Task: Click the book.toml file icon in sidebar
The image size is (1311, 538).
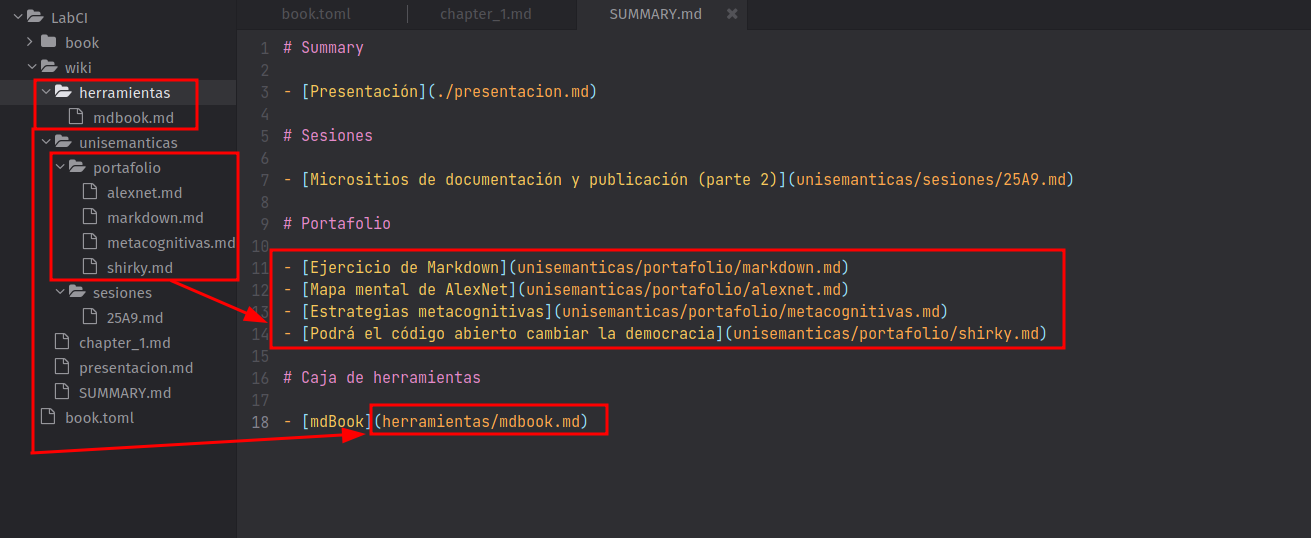Action: (x=47, y=417)
